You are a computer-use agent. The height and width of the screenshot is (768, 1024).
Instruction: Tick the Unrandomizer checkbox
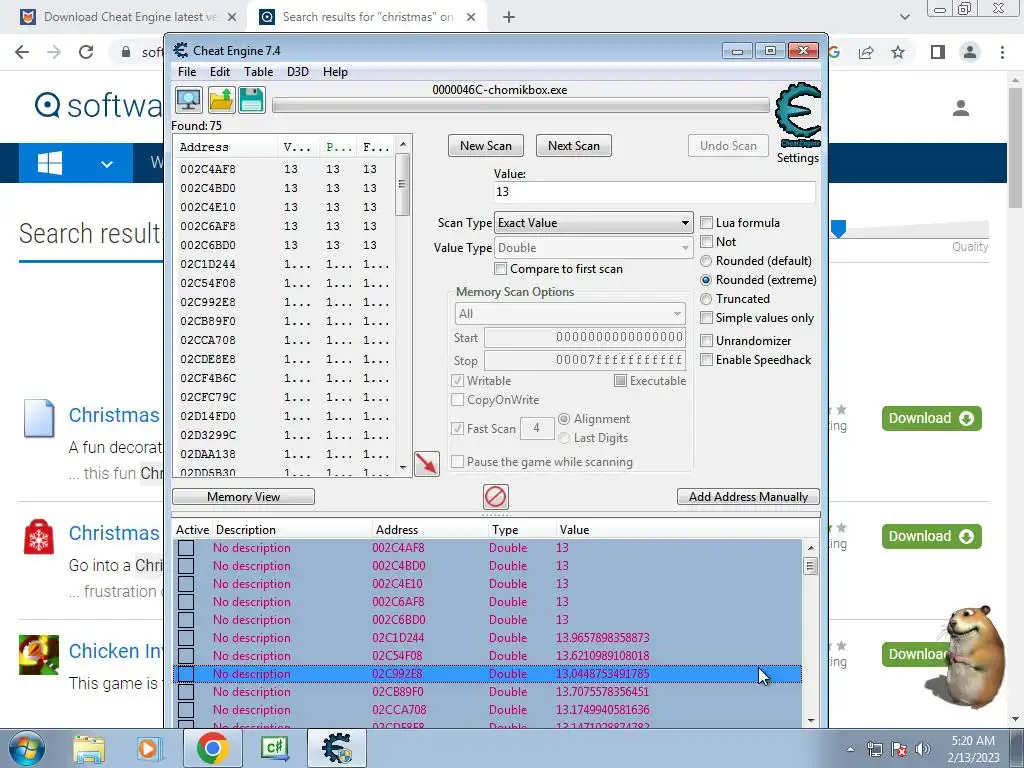click(706, 341)
